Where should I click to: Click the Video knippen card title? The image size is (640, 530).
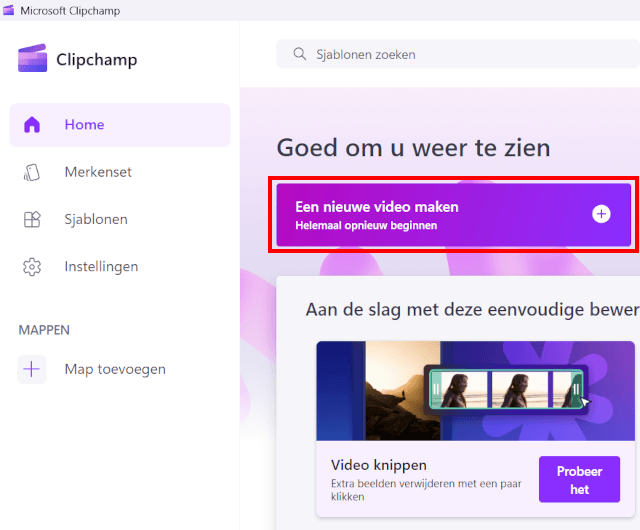[x=379, y=465]
